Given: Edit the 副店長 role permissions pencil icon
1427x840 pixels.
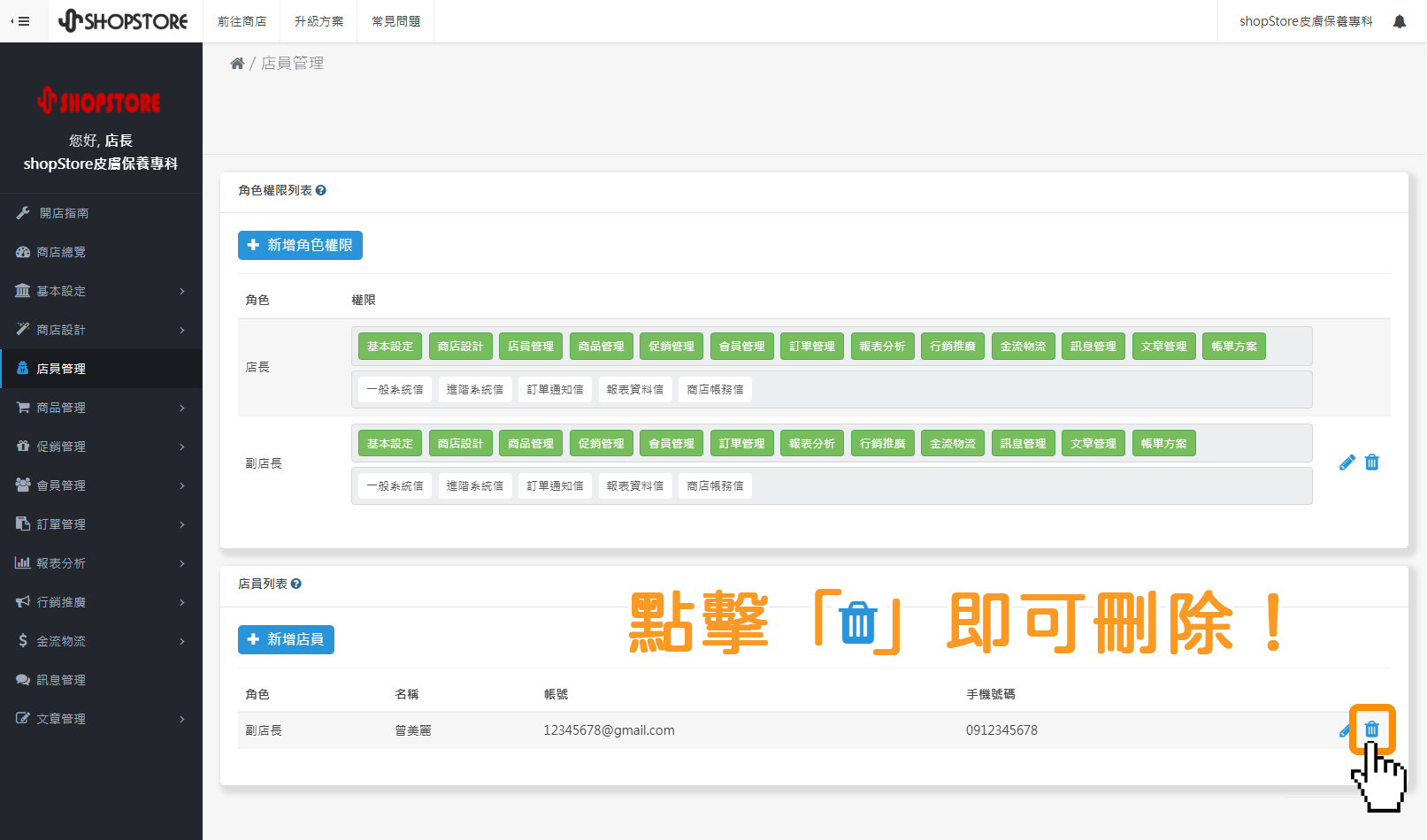Looking at the screenshot, I should 1346,462.
